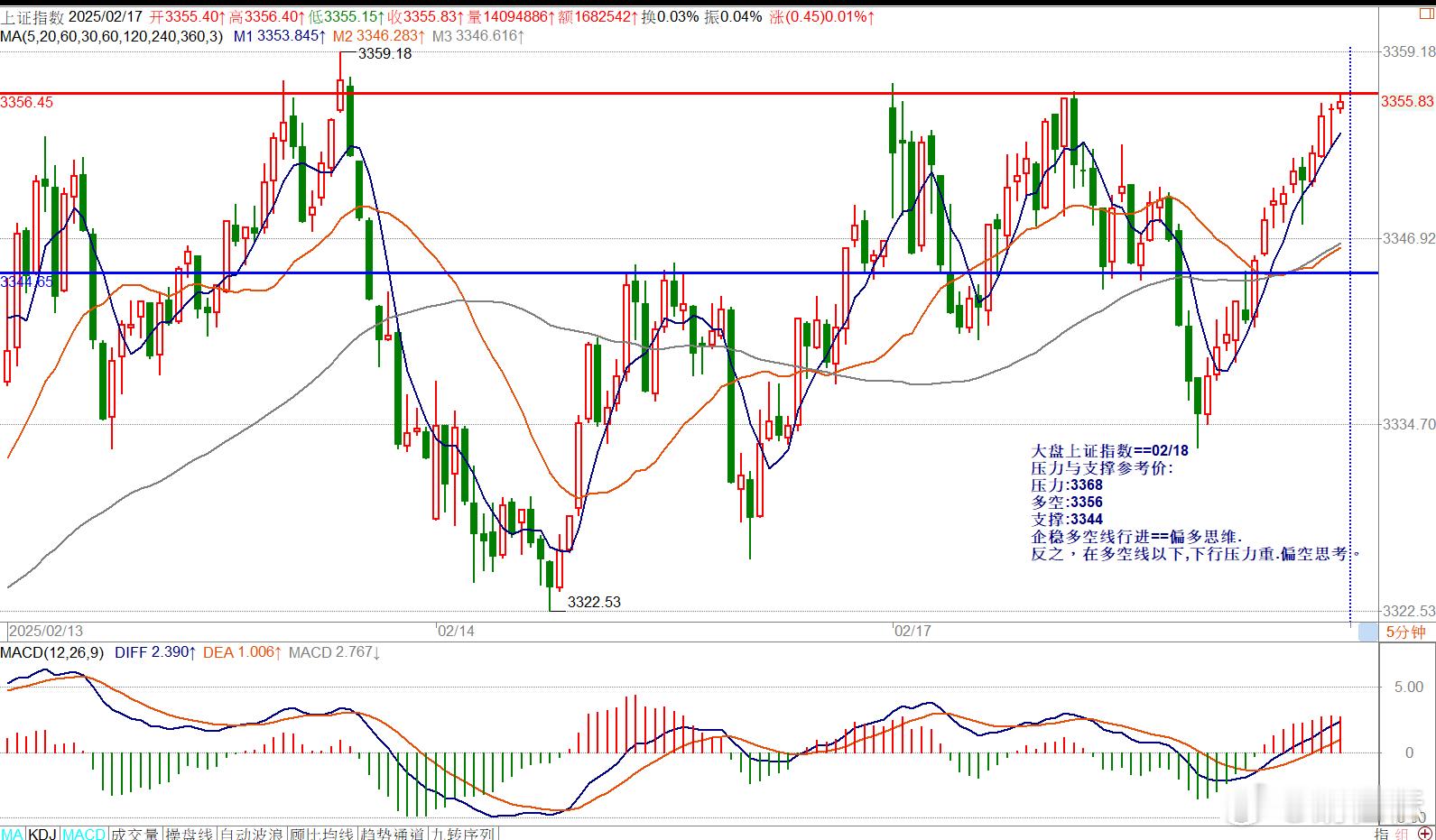1436x840 pixels.
Task: Click the 收3355.83 close price
Action: point(426,16)
